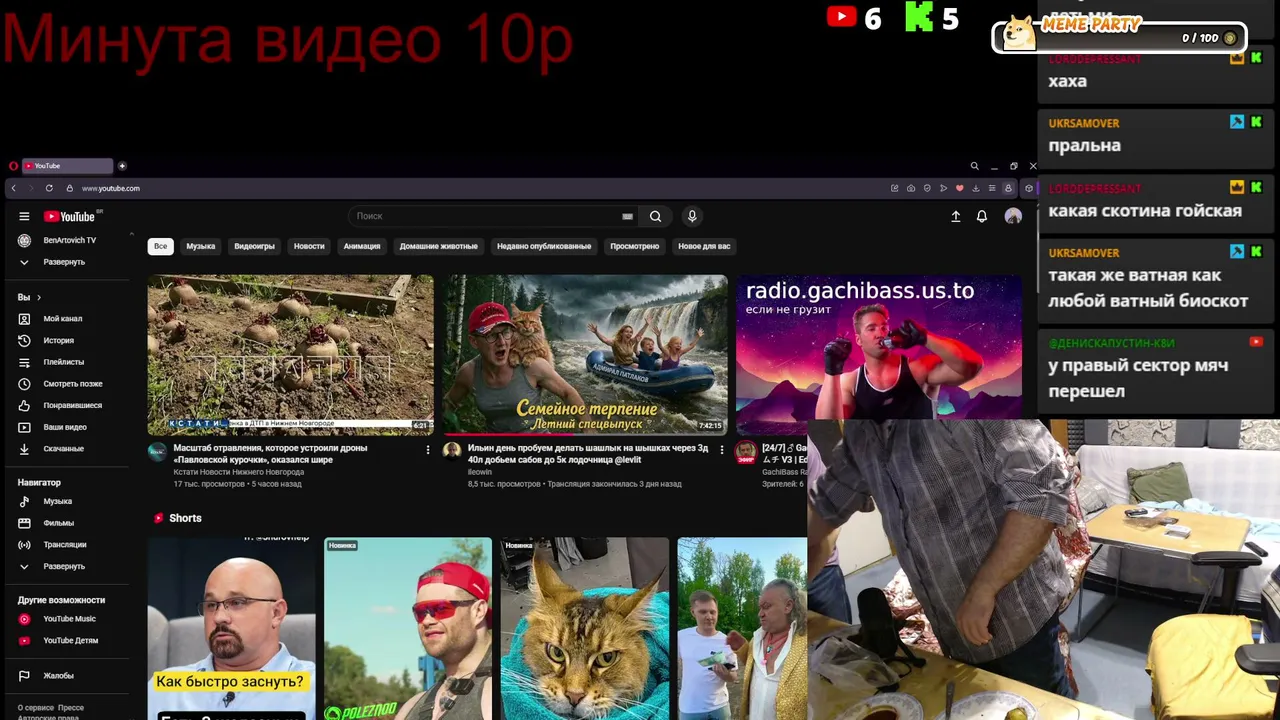Image resolution: width=1280 pixels, height=720 pixels.
Task: Open Opera easy setup sliders icon
Action: 992,188
